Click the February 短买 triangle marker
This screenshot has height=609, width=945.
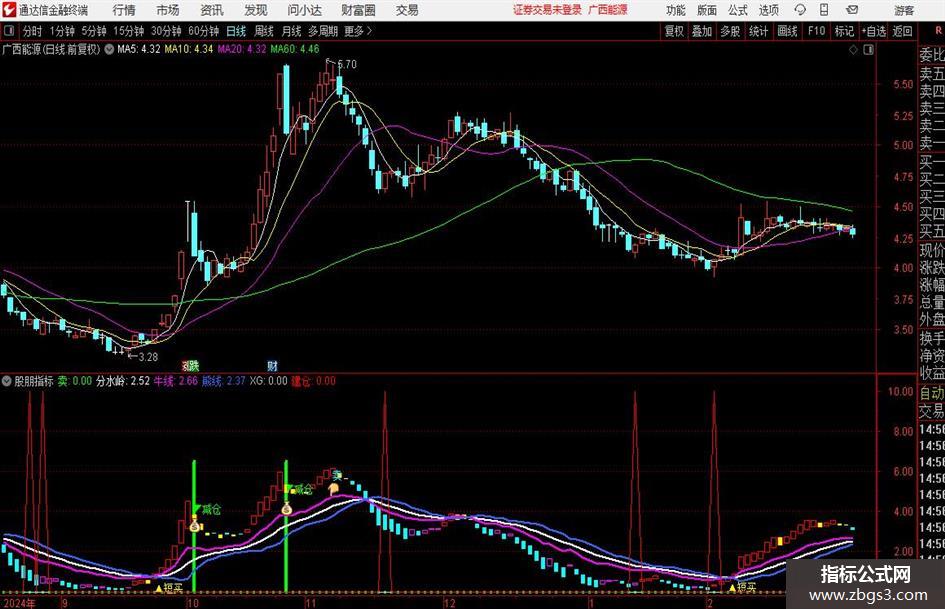(732, 587)
